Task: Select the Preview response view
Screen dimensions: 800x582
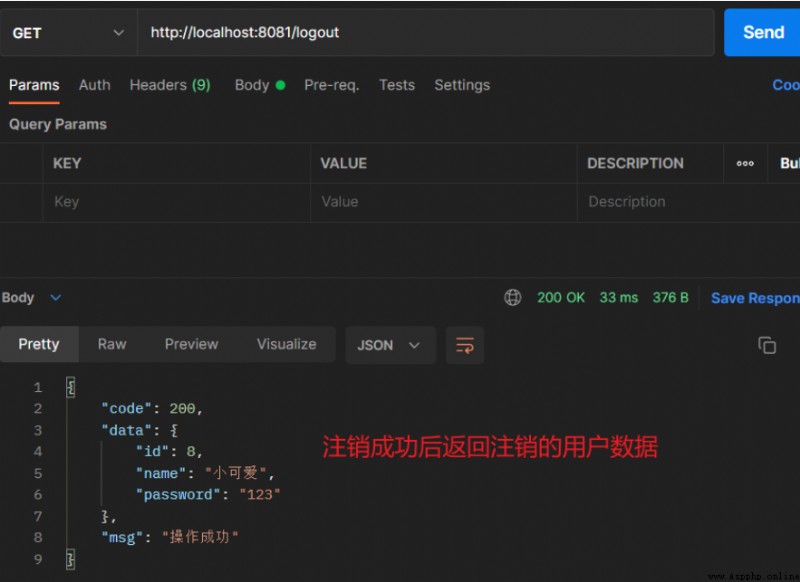Action: pyautogui.click(x=191, y=344)
